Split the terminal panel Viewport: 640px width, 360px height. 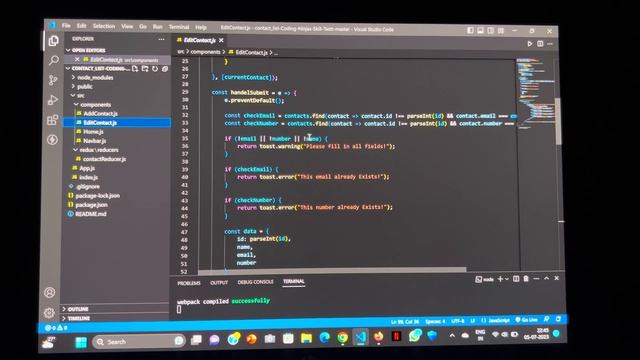[x=516, y=279]
